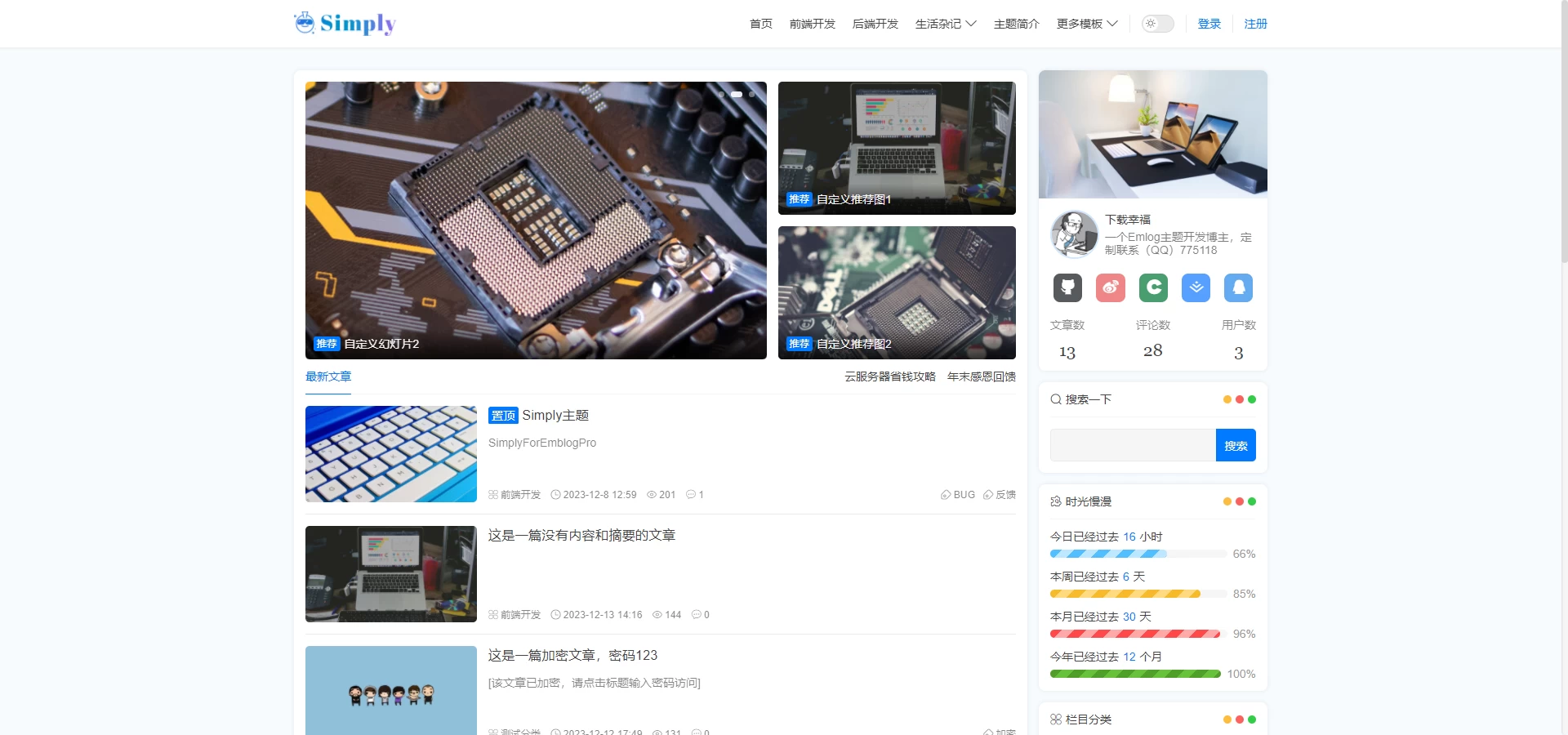This screenshot has width=1568, height=735.
Task: Click the views eye icon showing 201
Action: pos(652,495)
